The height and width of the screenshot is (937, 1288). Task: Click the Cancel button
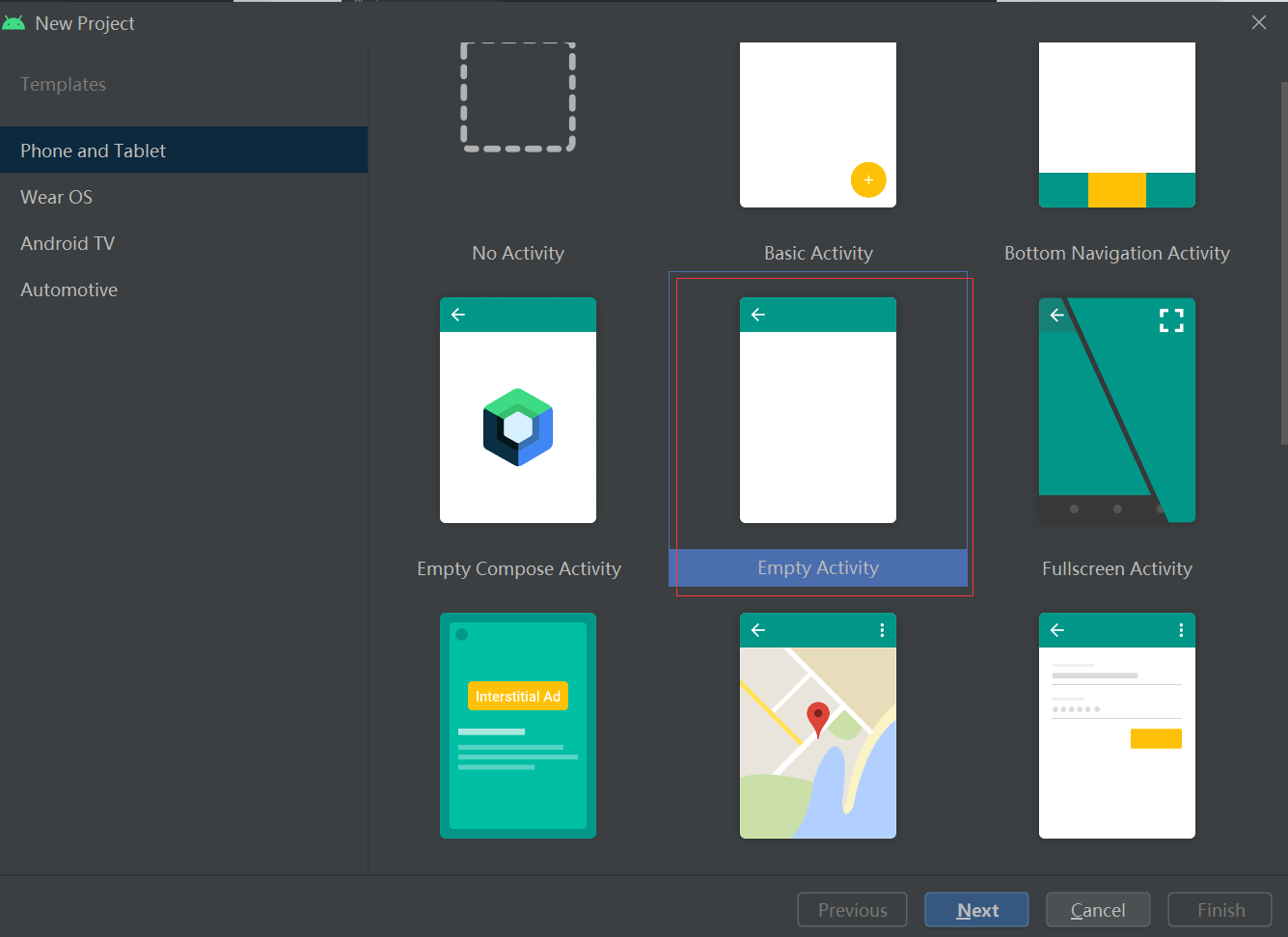click(1098, 910)
